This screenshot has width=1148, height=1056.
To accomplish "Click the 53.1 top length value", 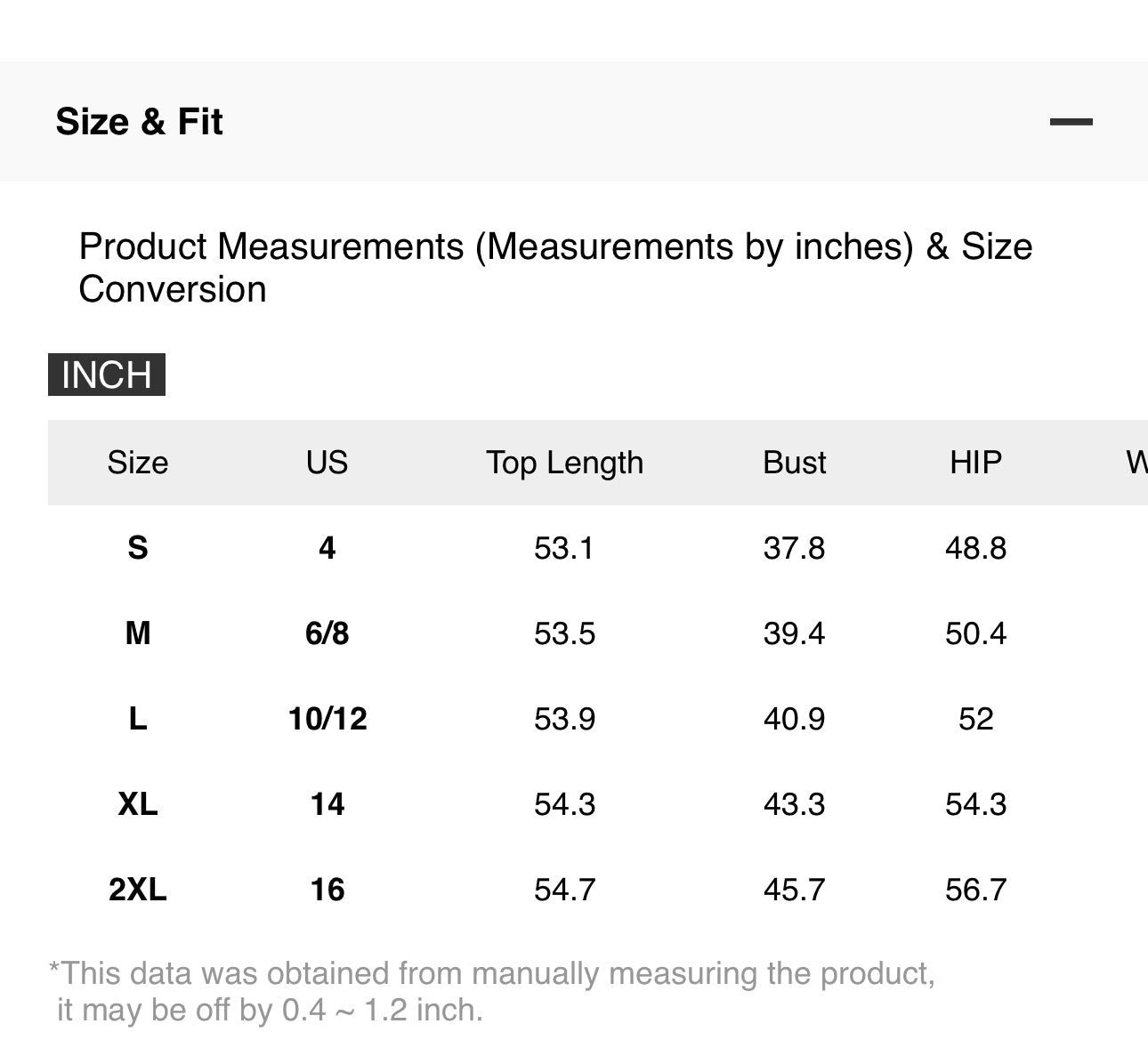I will tap(564, 548).
